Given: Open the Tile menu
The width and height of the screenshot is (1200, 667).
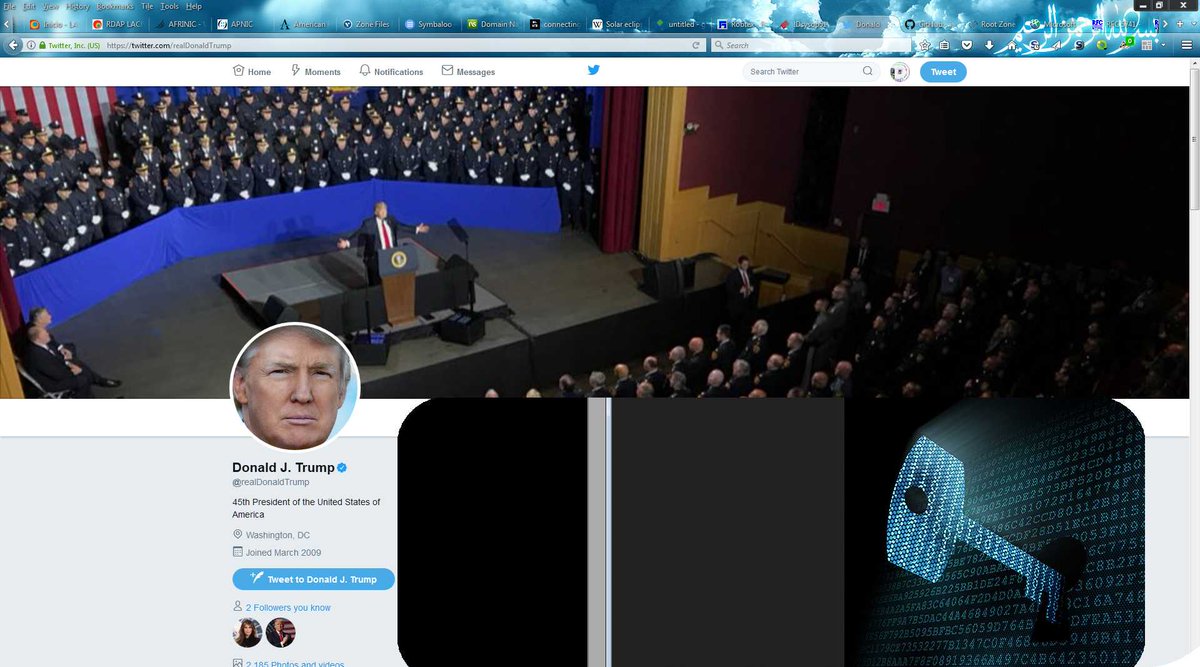Looking at the screenshot, I should tap(148, 6).
